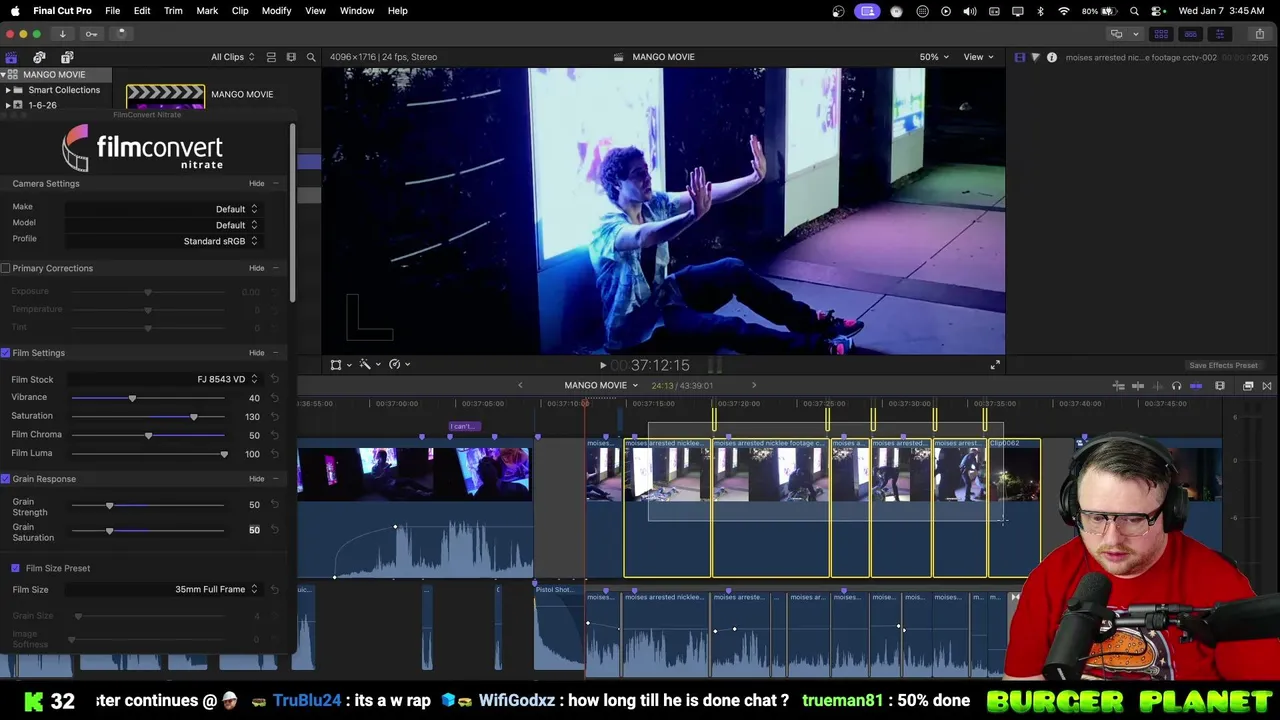Screen dimensions: 1280x720
Task: Open the viewer View options dropdown
Action: [978, 57]
